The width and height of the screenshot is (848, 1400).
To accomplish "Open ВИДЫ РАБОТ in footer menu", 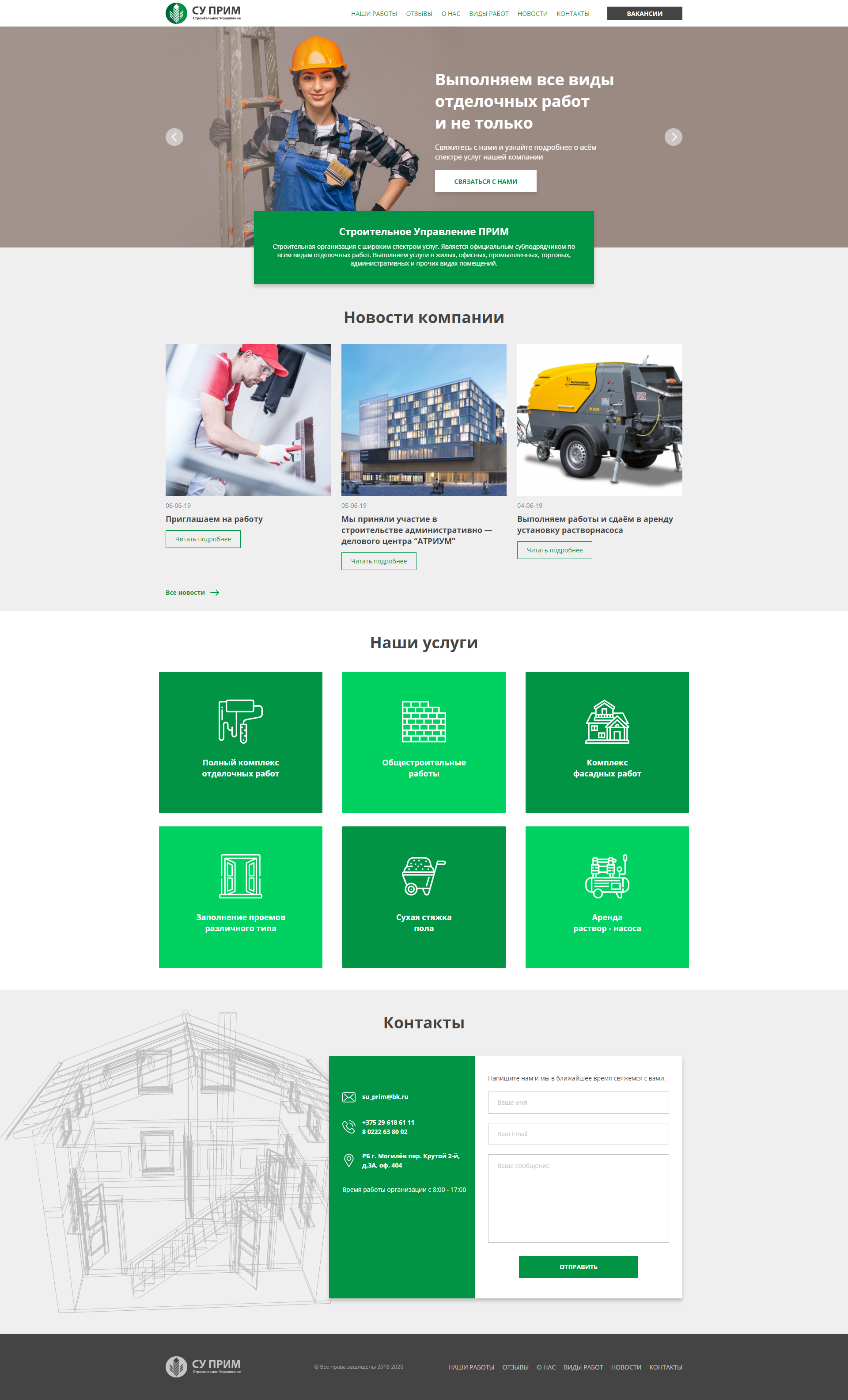I will pyautogui.click(x=583, y=1367).
